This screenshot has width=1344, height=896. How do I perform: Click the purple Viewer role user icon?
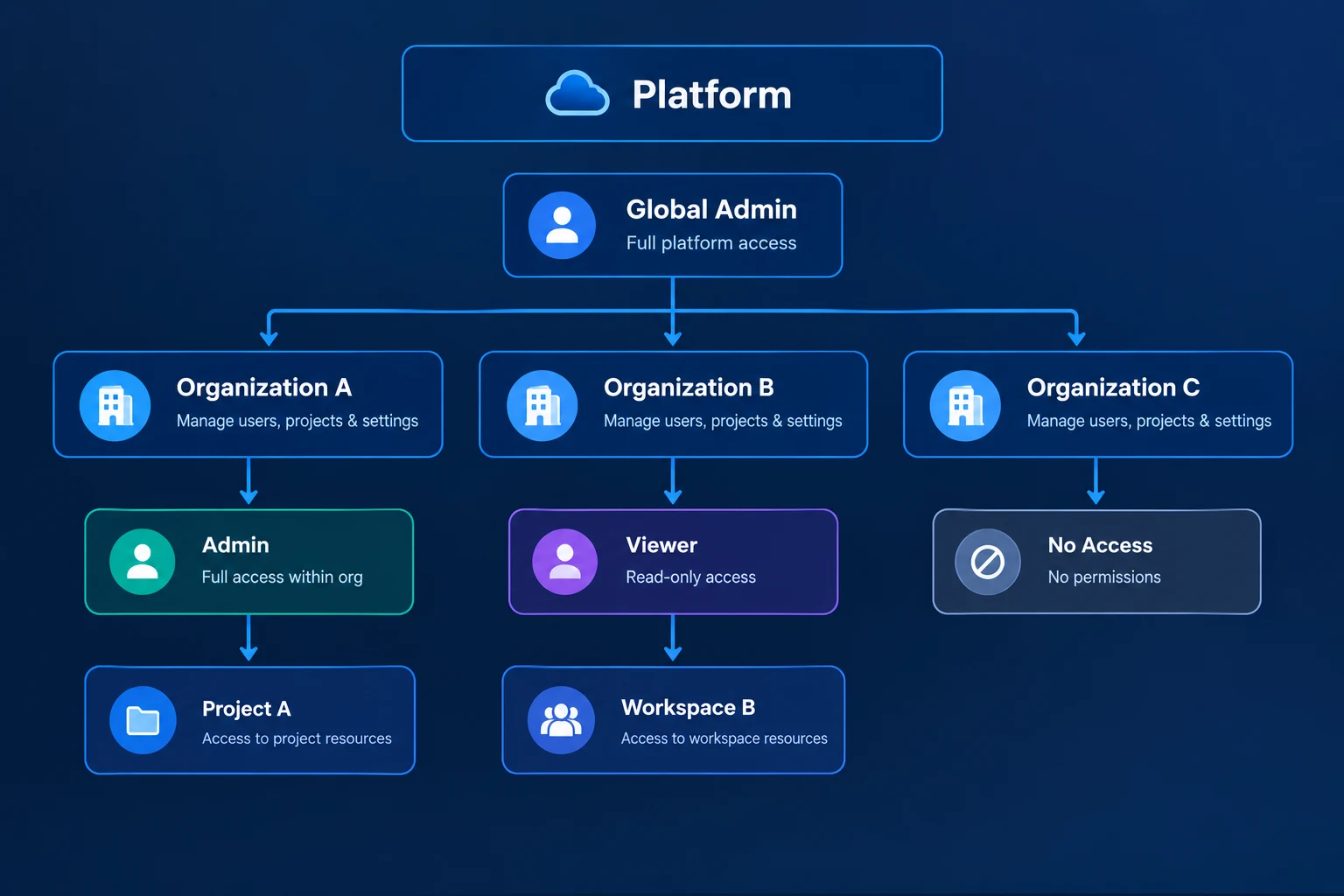[x=565, y=562]
